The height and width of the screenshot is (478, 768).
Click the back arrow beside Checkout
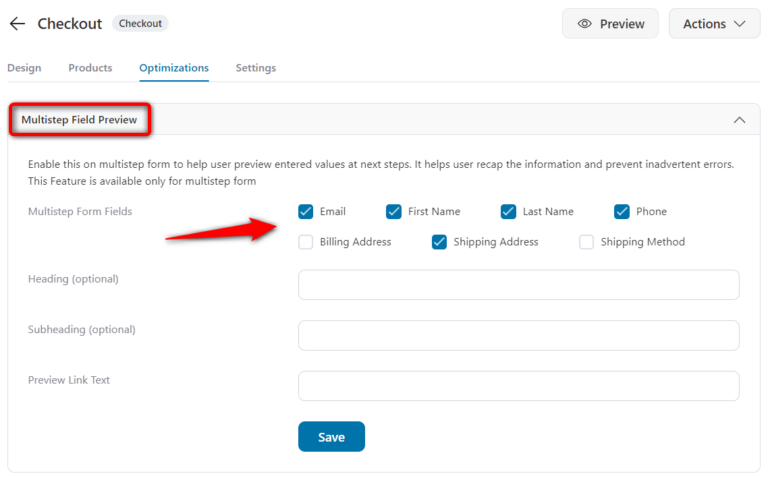[17, 24]
